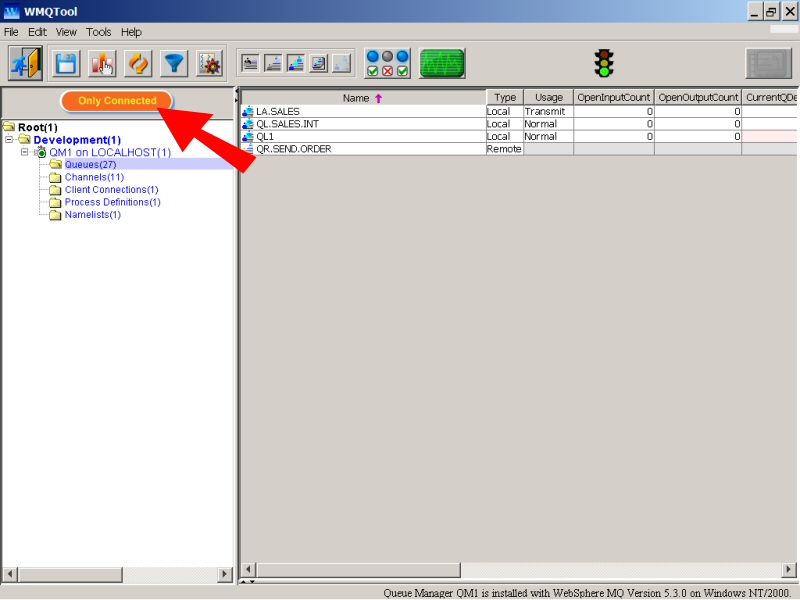The image size is (800, 600).
Task: Click the second queue type filter icon
Action: tap(273, 63)
